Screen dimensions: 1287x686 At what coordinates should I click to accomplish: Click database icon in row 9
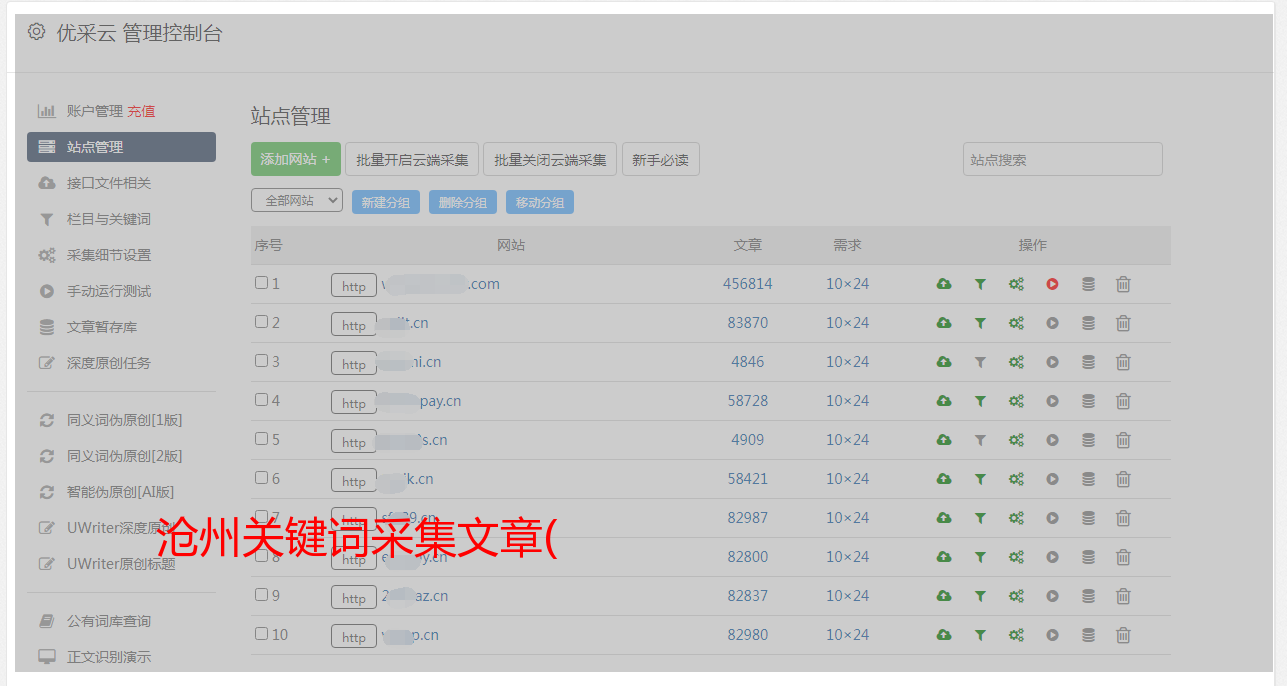1088,596
